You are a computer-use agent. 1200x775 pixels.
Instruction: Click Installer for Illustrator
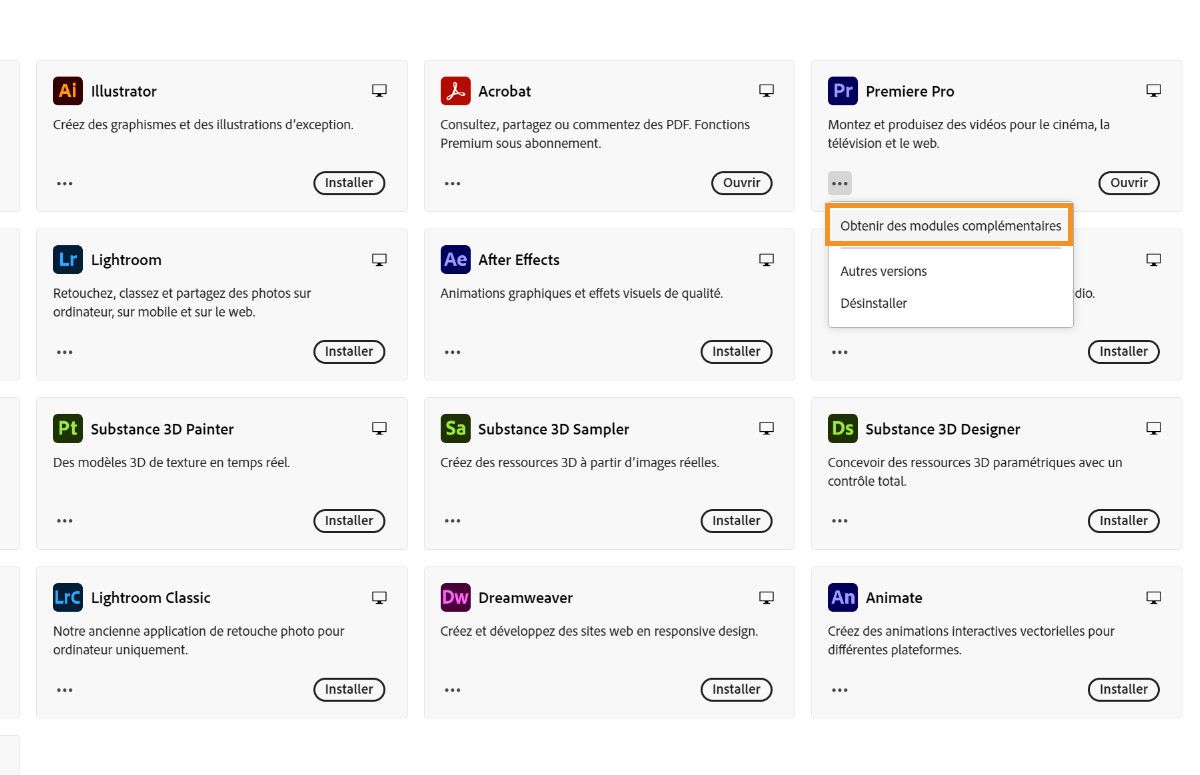(x=349, y=183)
